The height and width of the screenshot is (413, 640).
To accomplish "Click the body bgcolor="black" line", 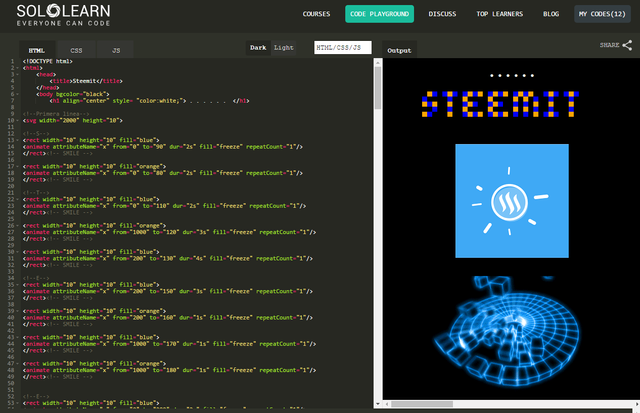I will 73,94.
